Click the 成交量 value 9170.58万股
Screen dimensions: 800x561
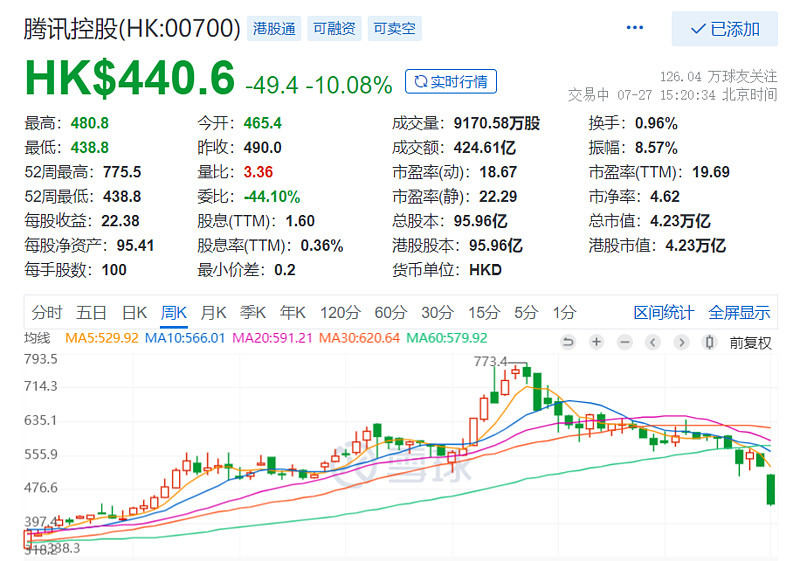click(497, 123)
